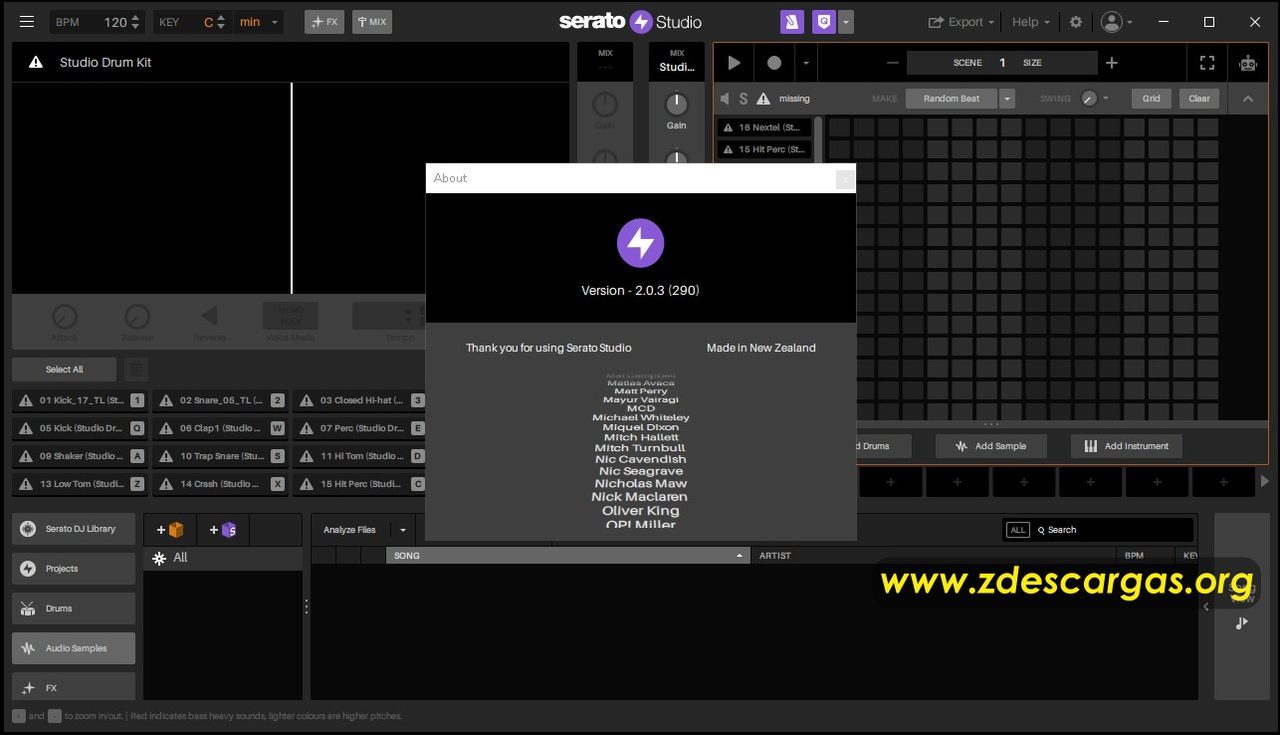Click Analyze Files button
1280x735 pixels.
tap(350, 530)
